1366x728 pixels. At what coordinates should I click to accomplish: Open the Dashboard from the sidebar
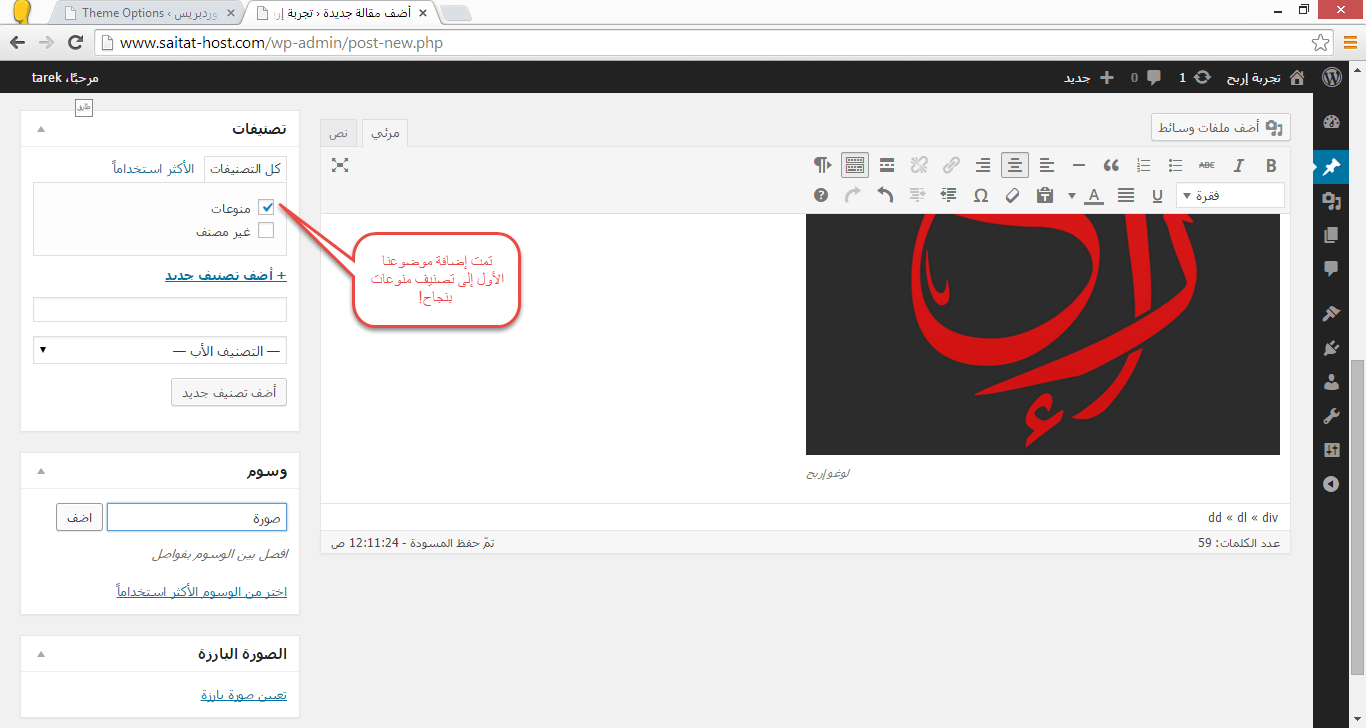(x=1331, y=122)
